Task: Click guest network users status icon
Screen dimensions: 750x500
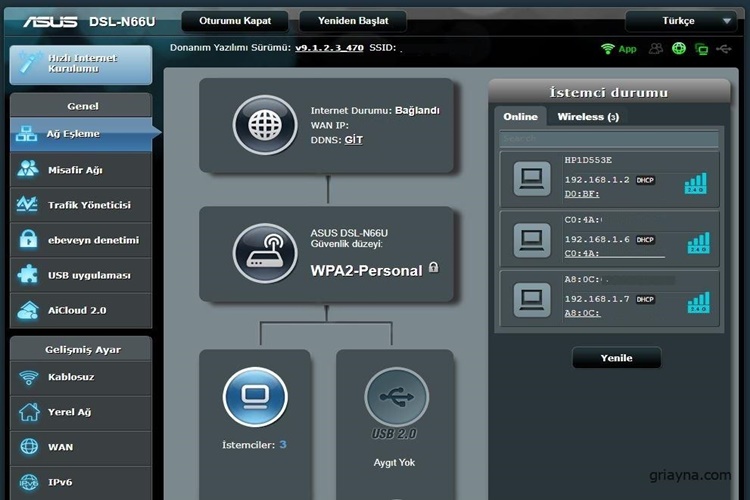Action: point(656,48)
